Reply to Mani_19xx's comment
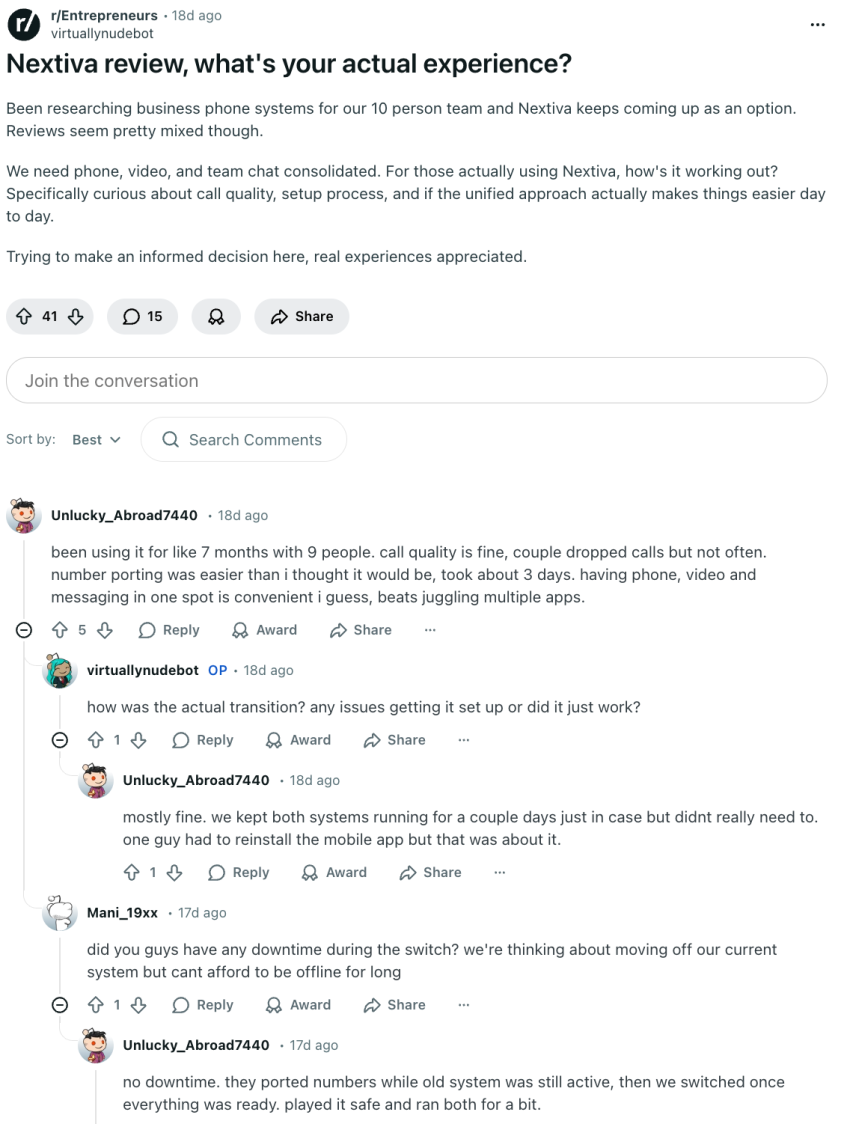 203,1005
